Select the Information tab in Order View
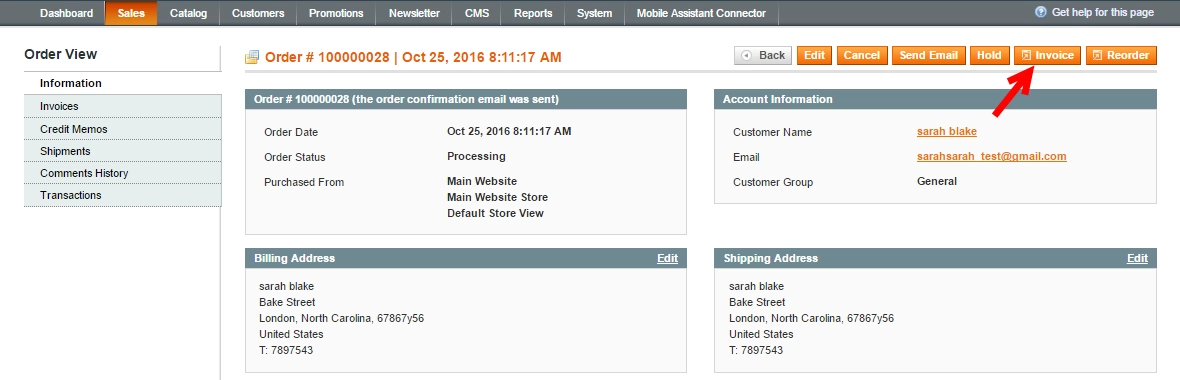The image size is (1180, 380). [123, 84]
